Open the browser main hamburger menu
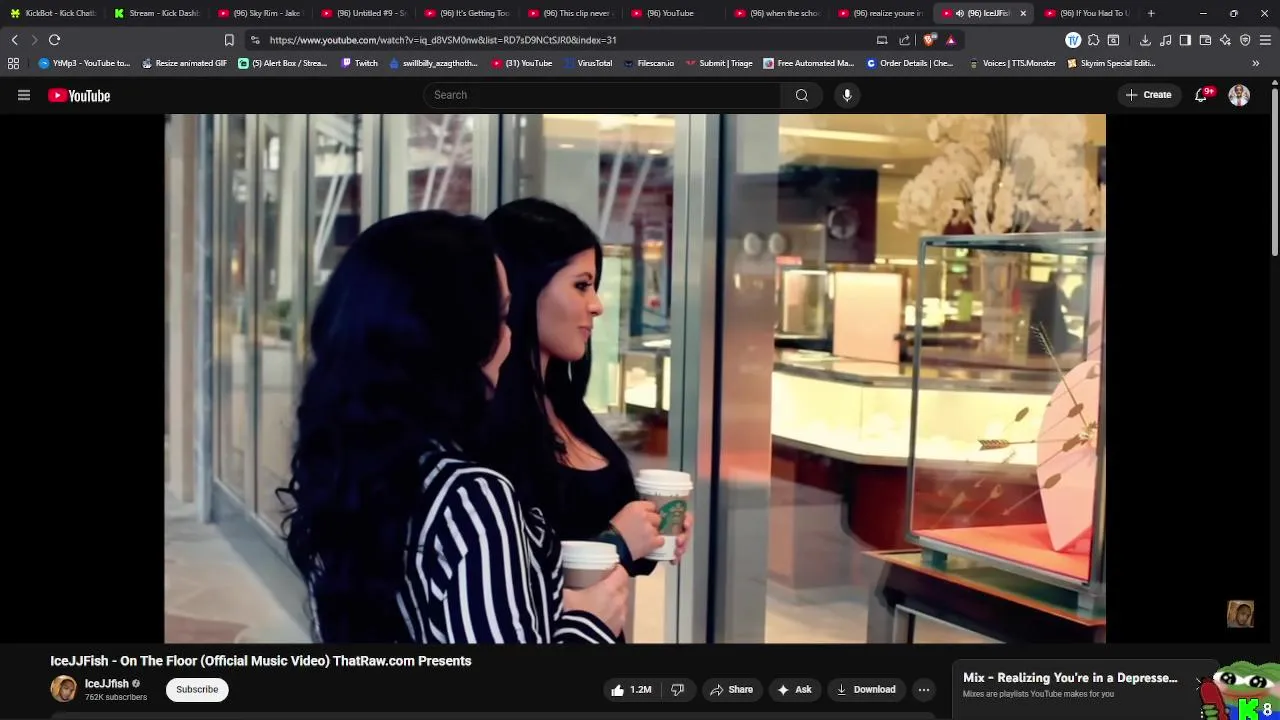 click(x=1265, y=40)
